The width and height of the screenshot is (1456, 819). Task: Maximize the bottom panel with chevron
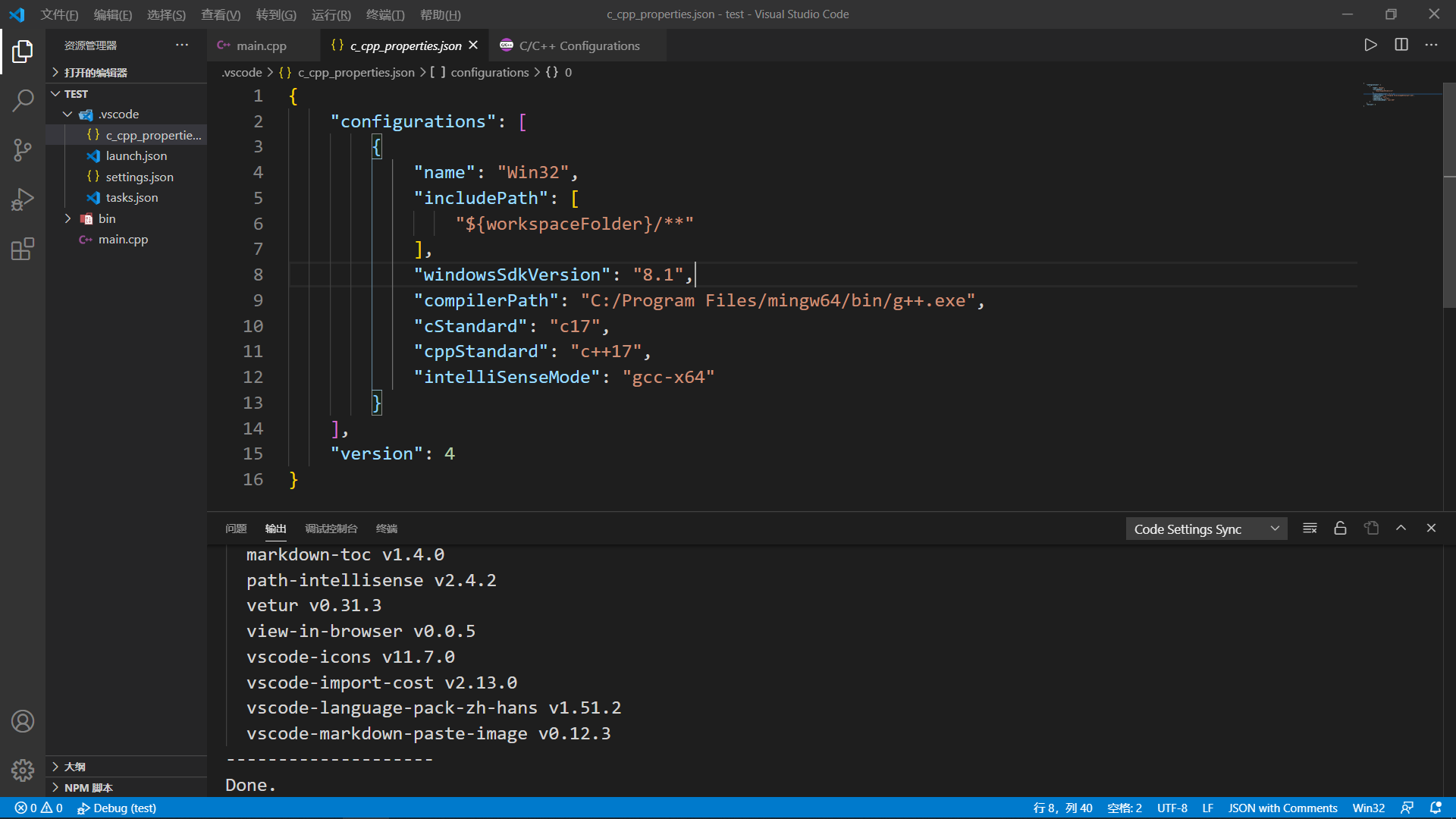1401,529
